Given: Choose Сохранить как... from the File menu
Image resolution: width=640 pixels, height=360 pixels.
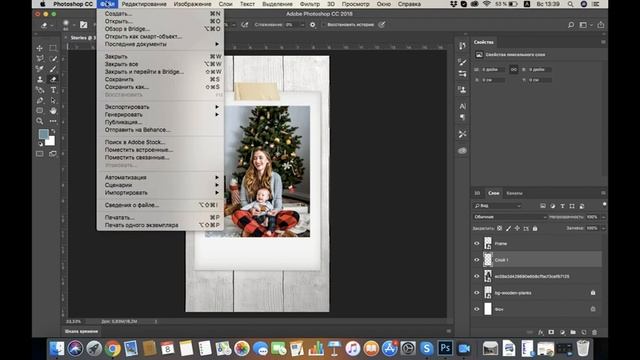Looking at the screenshot, I should click(160, 87).
